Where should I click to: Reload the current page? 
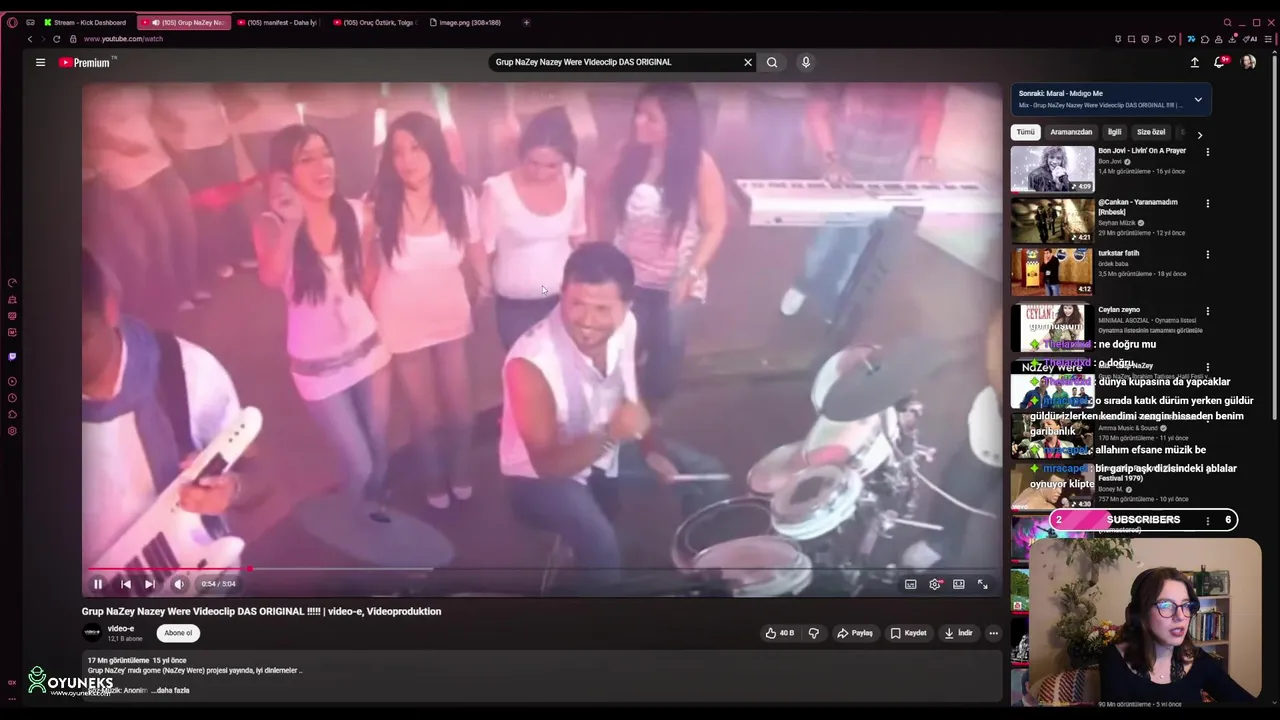(x=56, y=39)
